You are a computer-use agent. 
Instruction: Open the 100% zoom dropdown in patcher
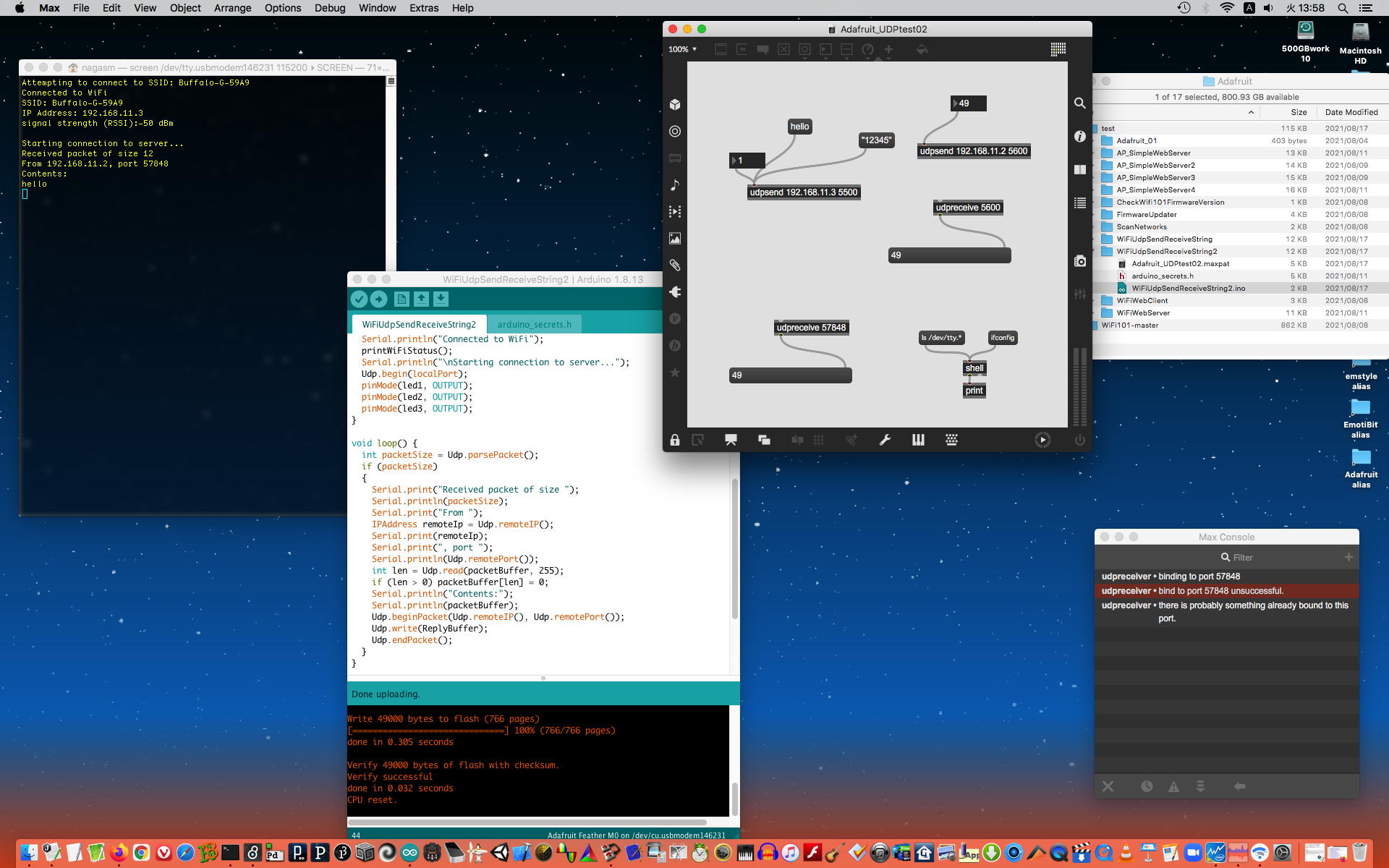click(682, 49)
